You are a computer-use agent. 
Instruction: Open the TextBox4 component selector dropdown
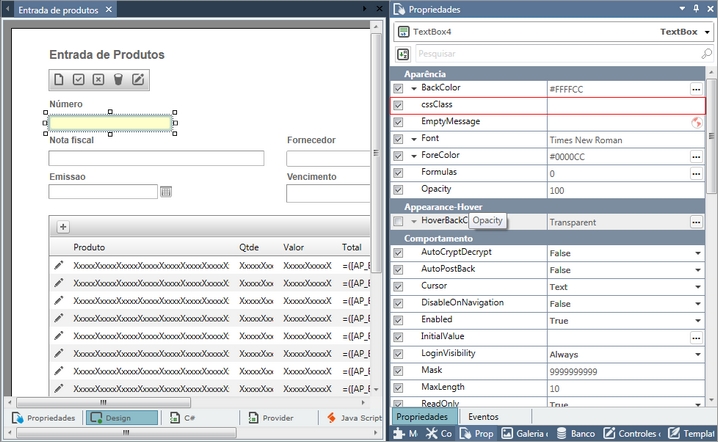[x=707, y=32]
